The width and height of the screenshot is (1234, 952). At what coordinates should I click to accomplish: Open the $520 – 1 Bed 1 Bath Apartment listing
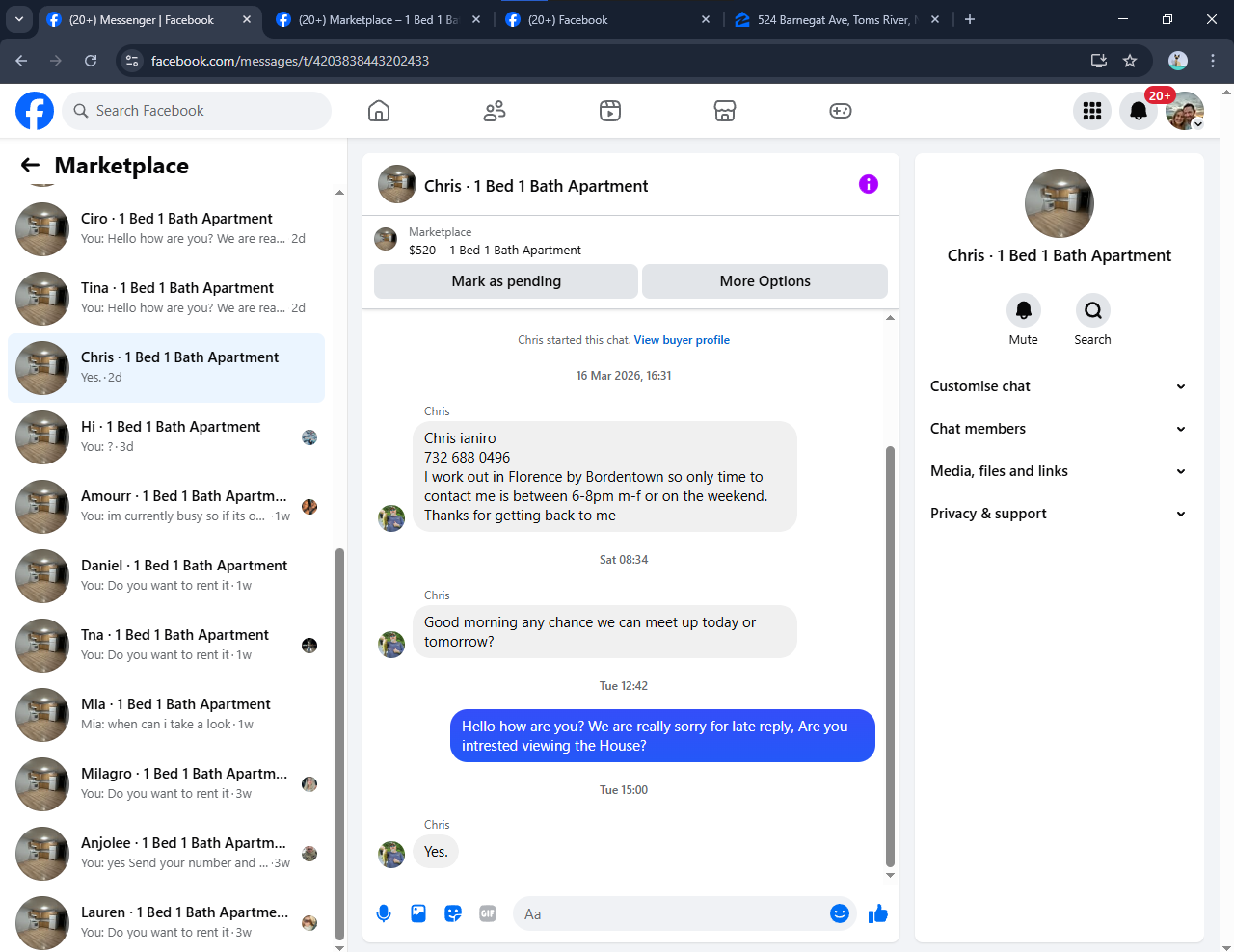[495, 250]
